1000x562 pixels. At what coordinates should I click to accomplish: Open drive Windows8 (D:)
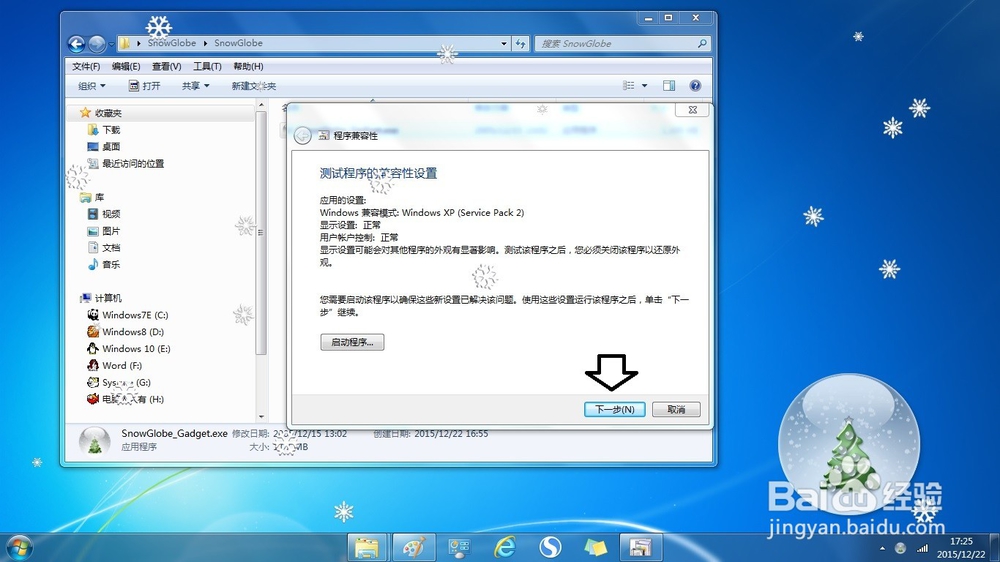click(x=133, y=332)
